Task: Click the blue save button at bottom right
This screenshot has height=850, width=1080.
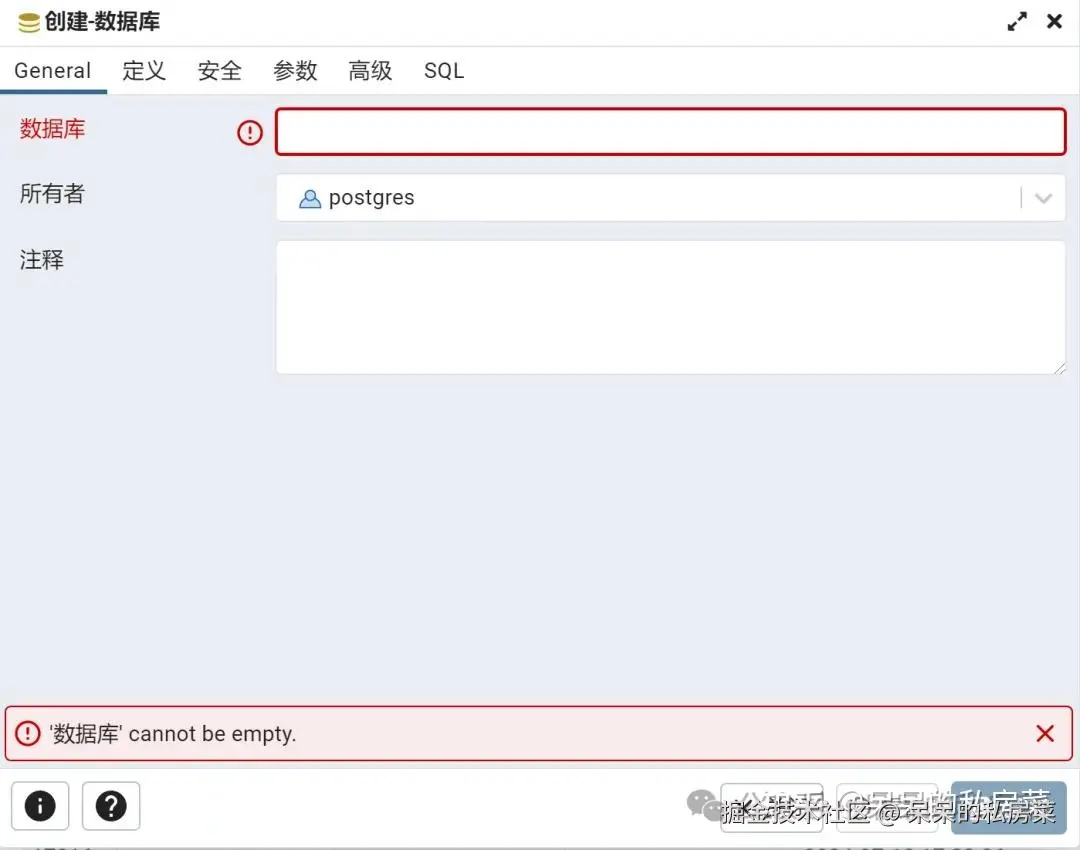Action: tap(1008, 807)
